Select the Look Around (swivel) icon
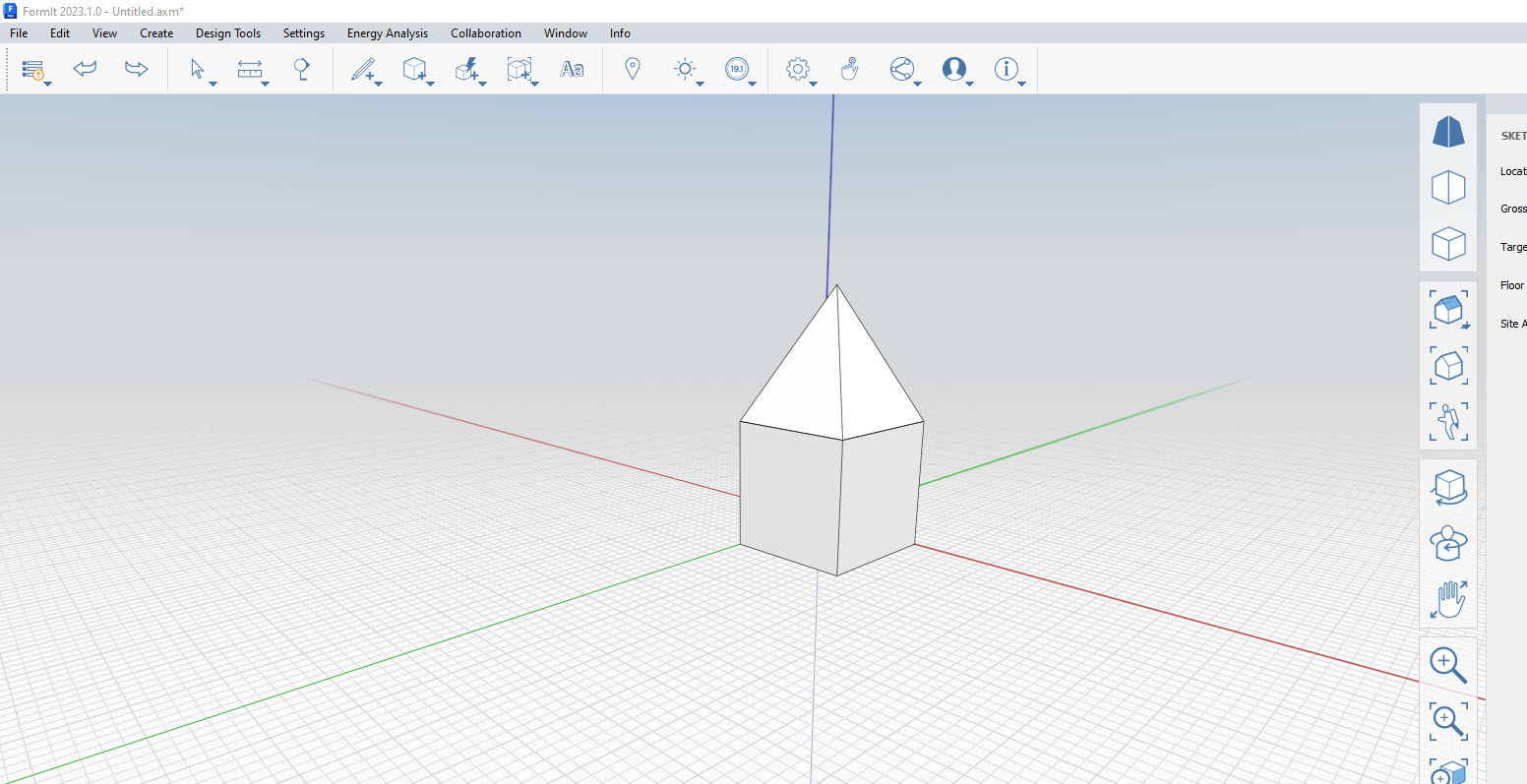This screenshot has height=784, width=1527. coord(1448,543)
